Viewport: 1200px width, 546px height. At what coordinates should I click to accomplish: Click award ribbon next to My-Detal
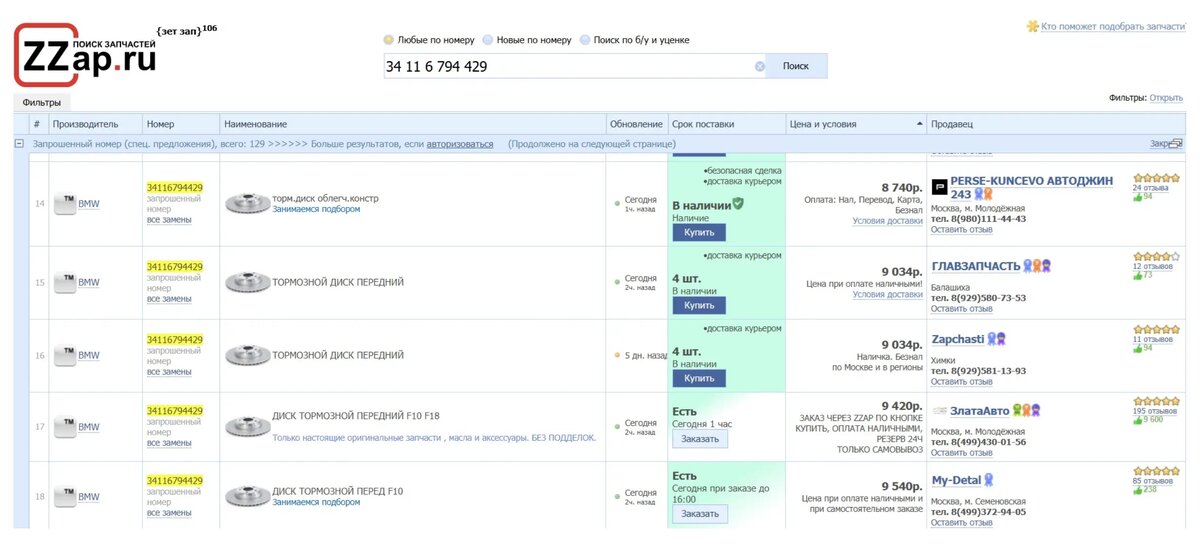click(x=989, y=480)
